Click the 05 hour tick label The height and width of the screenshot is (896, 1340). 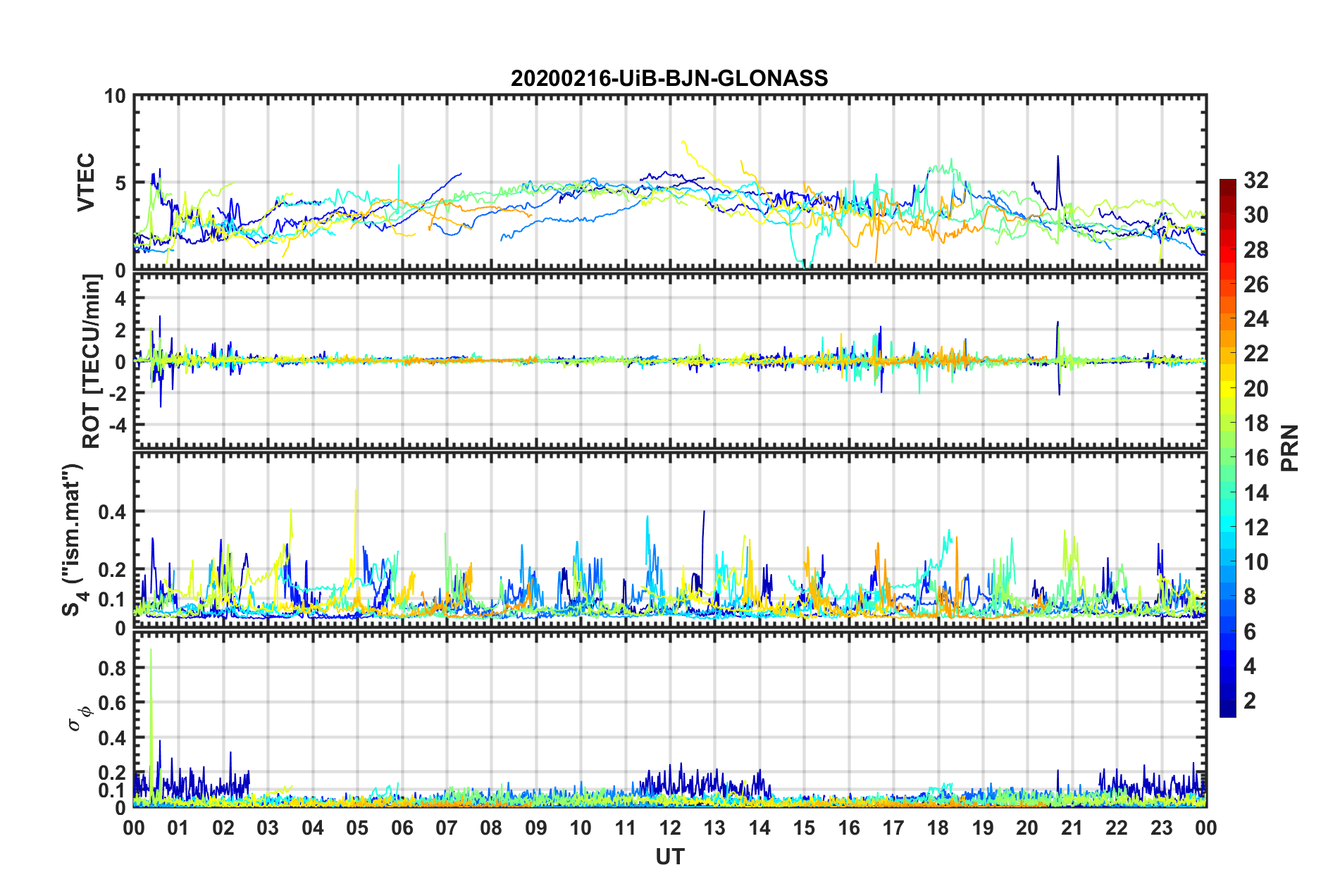pyautogui.click(x=357, y=828)
